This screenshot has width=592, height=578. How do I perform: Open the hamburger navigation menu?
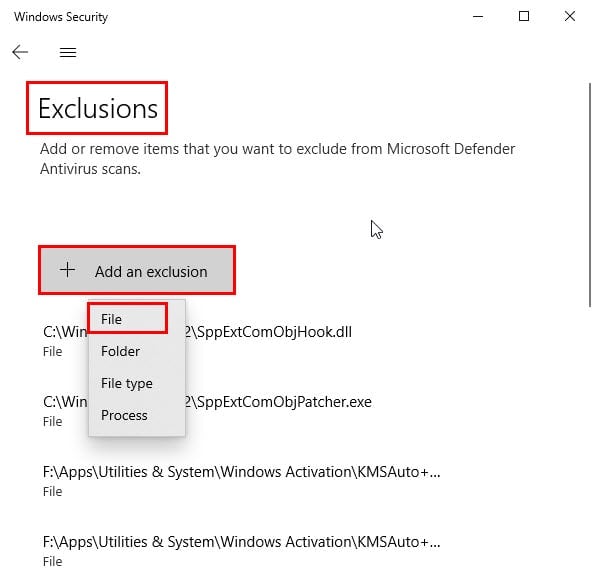68,52
